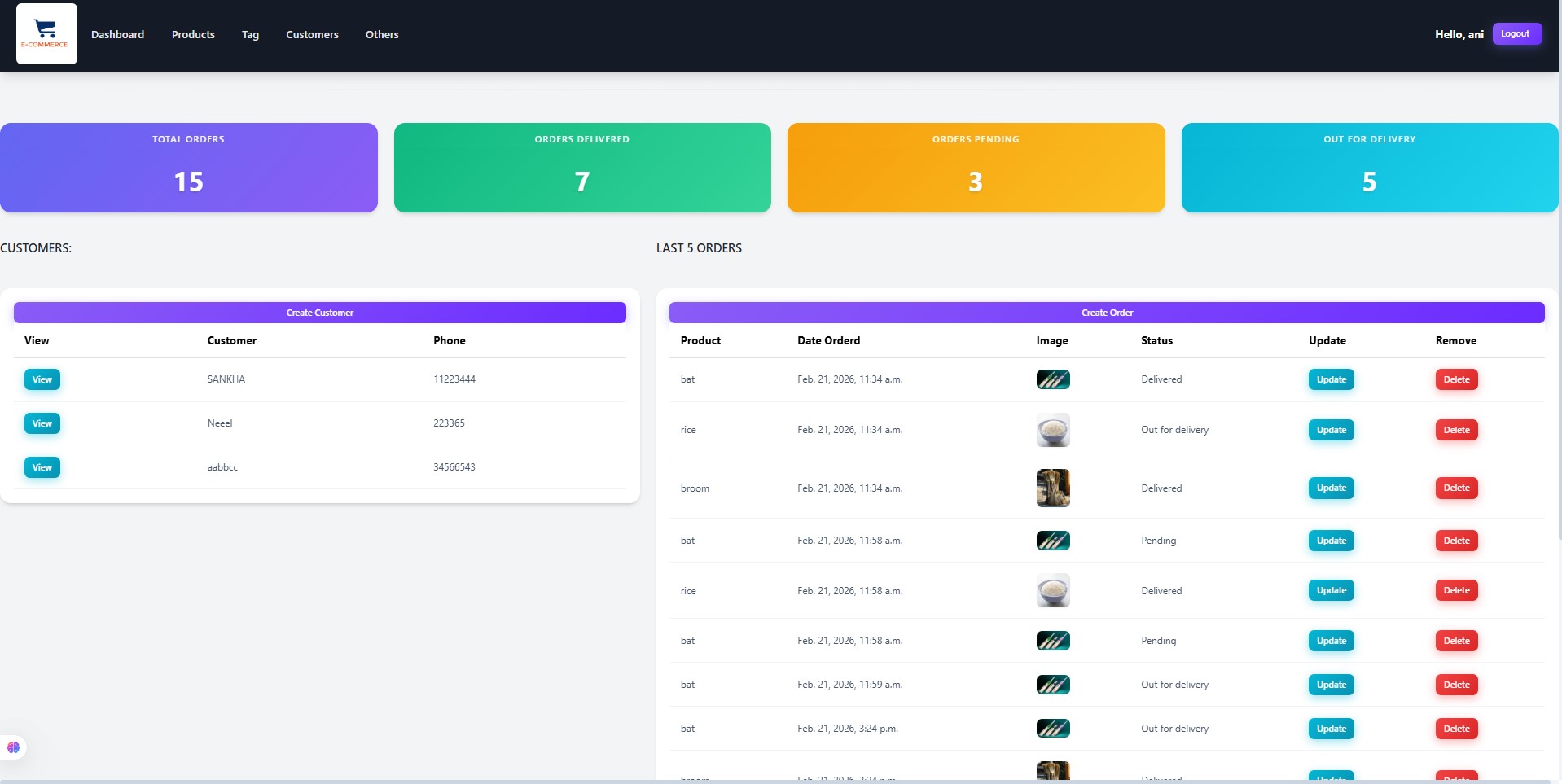The height and width of the screenshot is (784, 1562).
Task: Log out using the Logout button
Action: (x=1516, y=33)
